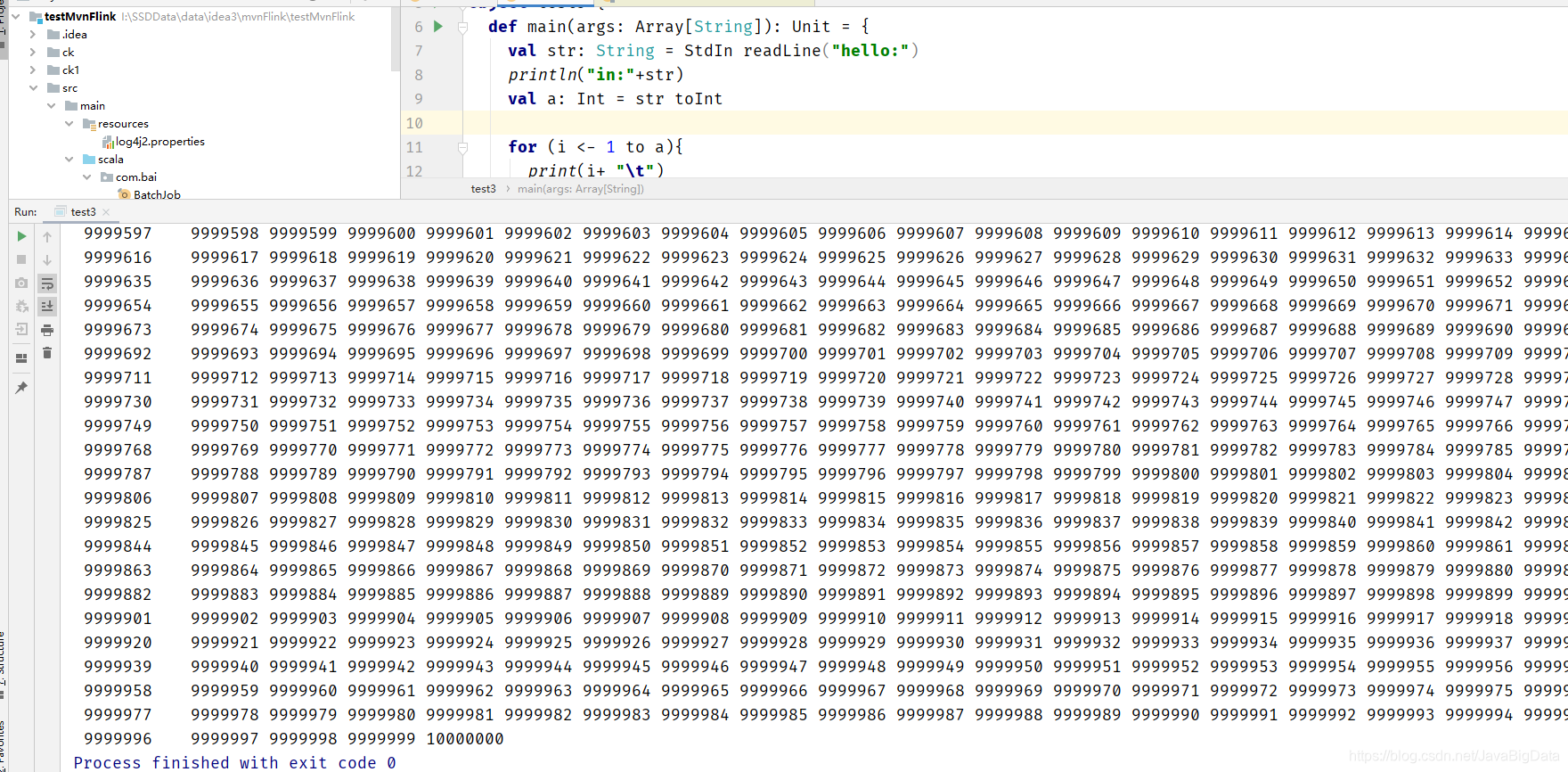
Task: Click the Up the Stack Trace arrow
Action: (47, 236)
